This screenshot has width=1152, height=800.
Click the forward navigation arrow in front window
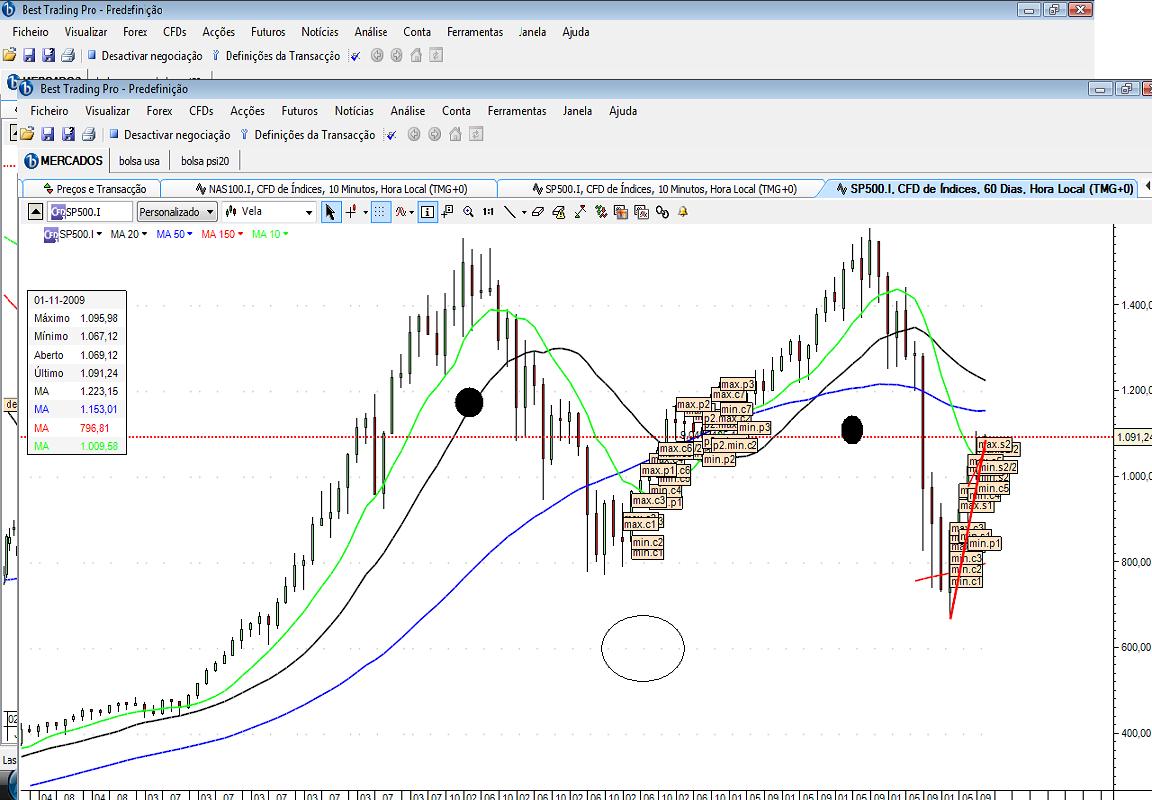434,134
